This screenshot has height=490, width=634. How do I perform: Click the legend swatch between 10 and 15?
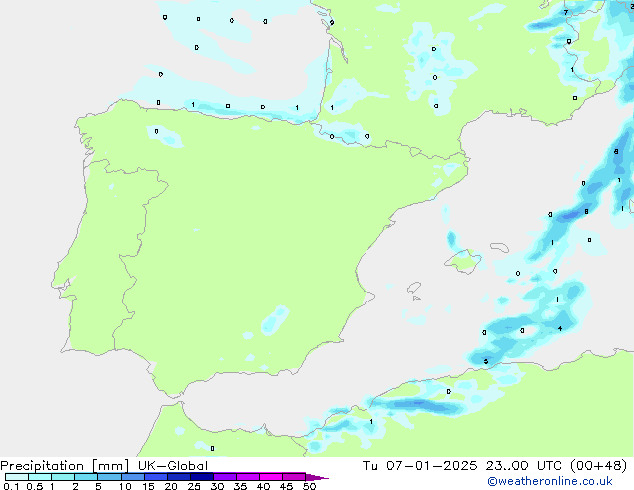click(x=133, y=477)
